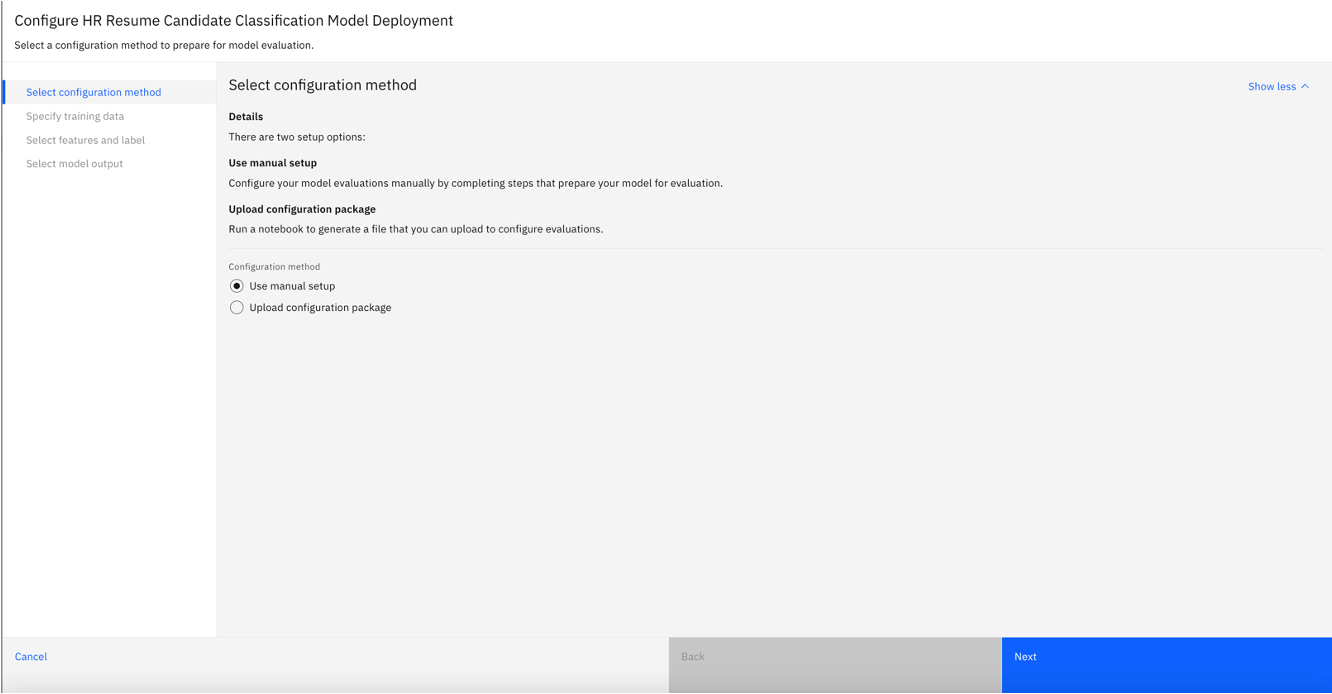Screen dimensions: 1332x694
Task: Cancel the model deployment configuration
Action: click(x=31, y=657)
